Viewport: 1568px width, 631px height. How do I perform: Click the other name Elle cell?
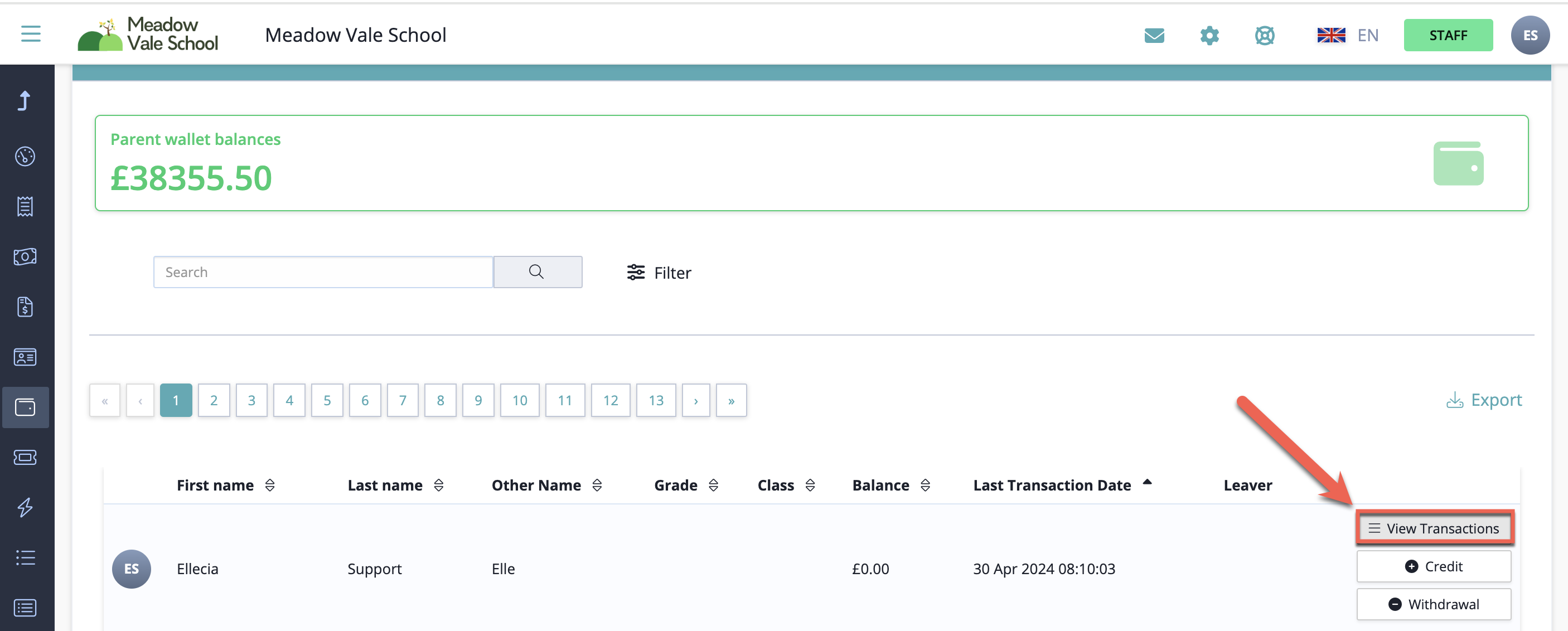(503, 569)
